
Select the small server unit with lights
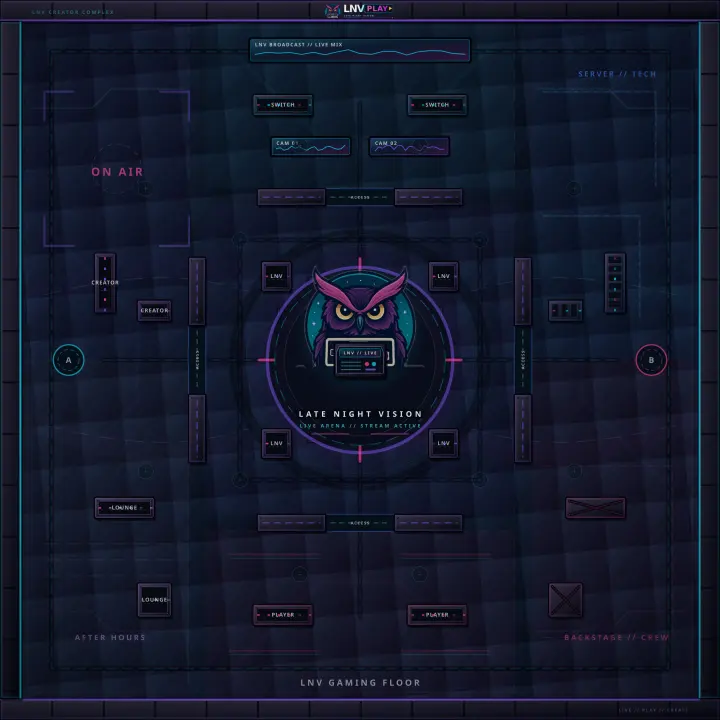[565, 310]
